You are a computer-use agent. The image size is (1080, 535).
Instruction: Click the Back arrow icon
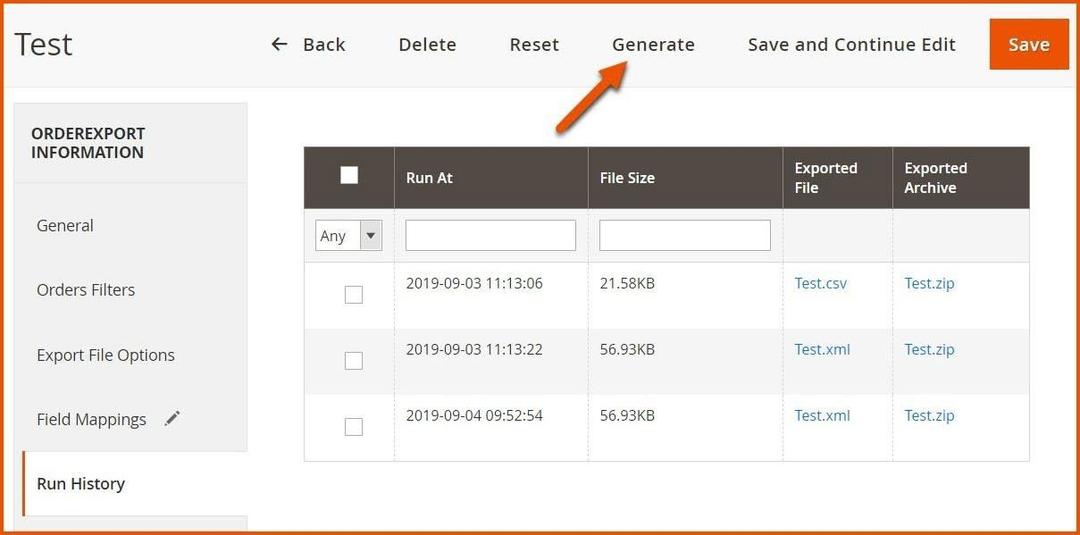(x=279, y=45)
